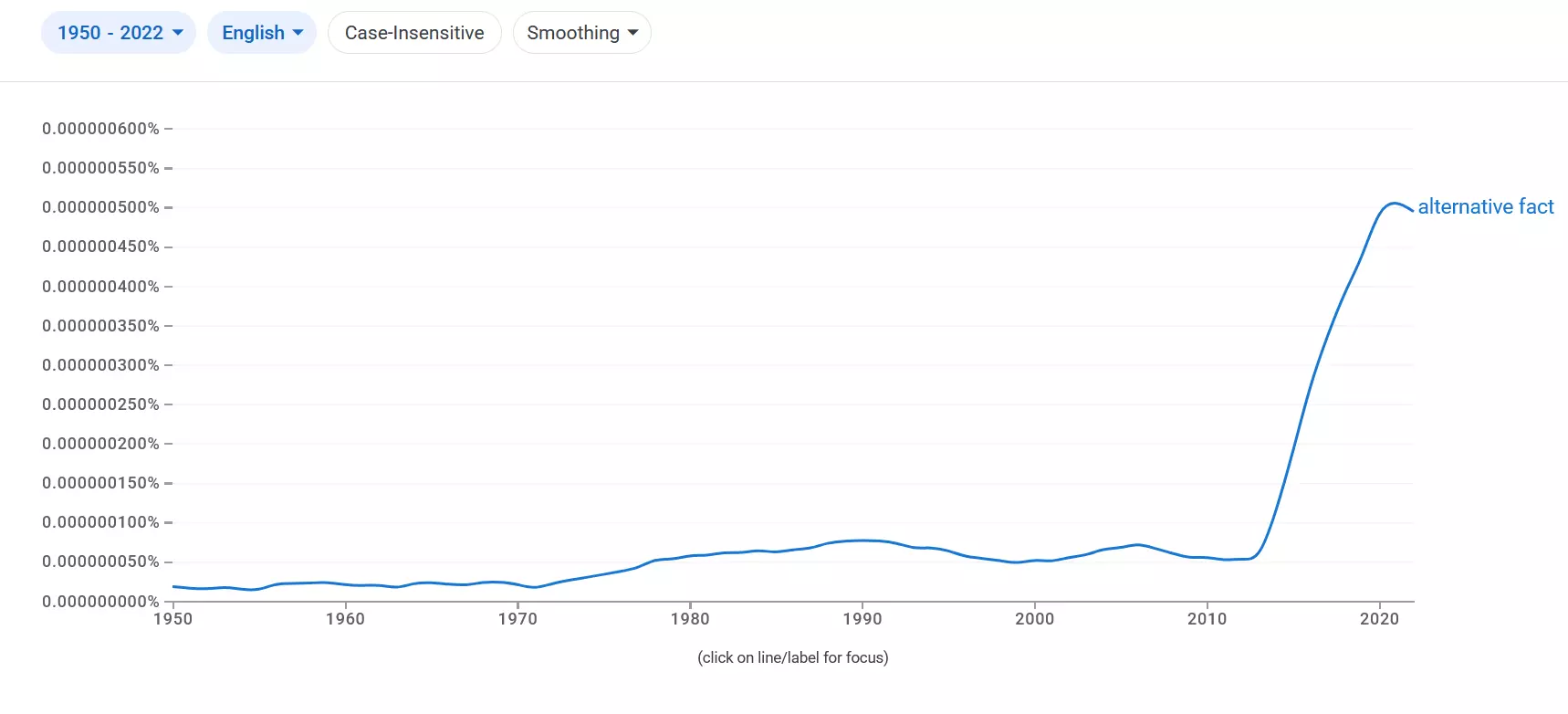The image size is (1568, 714).
Task: Click the 0.000000000% y-axis label
Action: [100, 602]
